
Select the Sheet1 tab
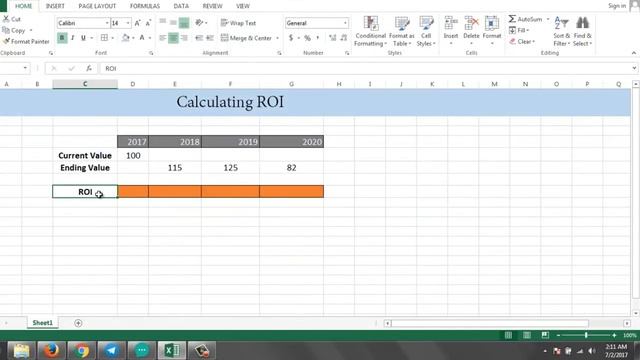(x=42, y=323)
